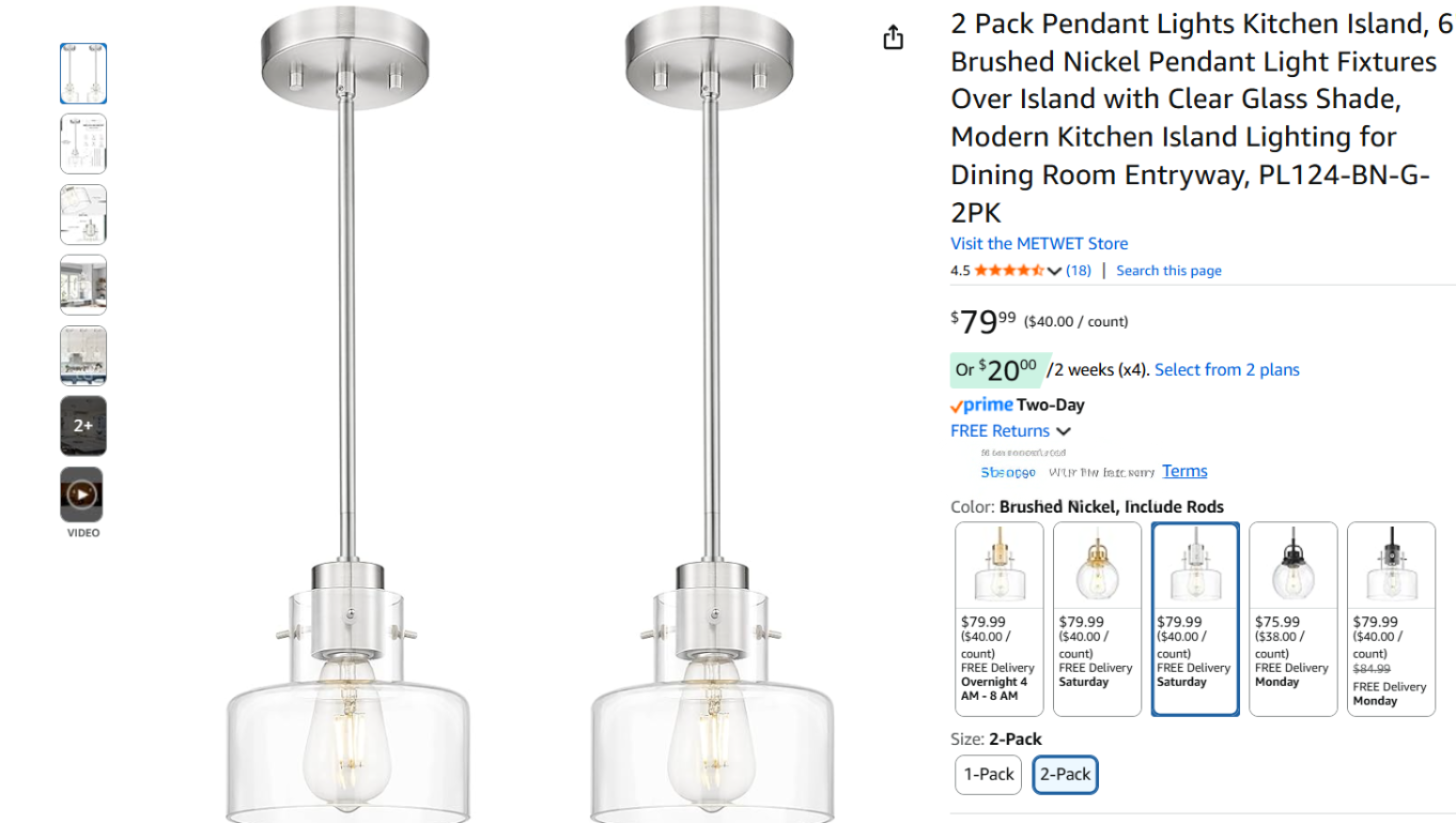1456x823 pixels.
Task: Pick the black globe pendant at $75.99
Action: pos(1293,618)
